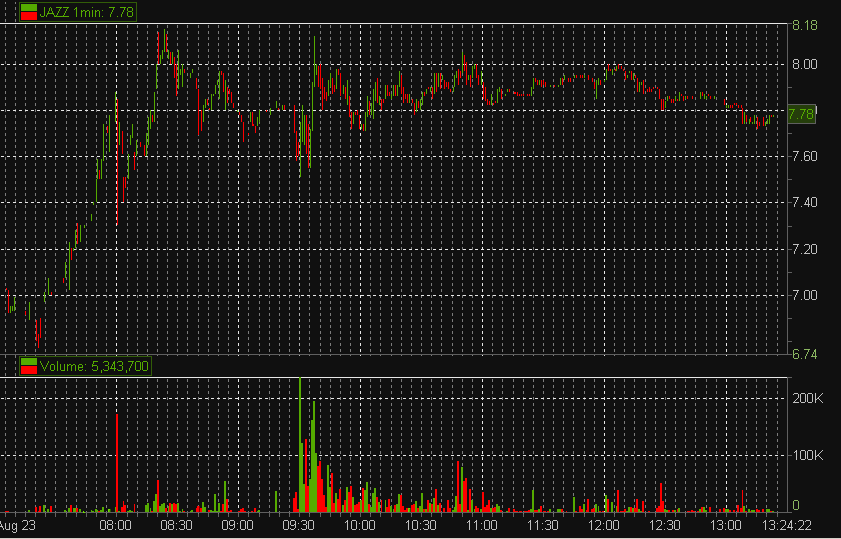The width and height of the screenshot is (841, 539).
Task: Click the 13:24:22 timestamp label
Action: (788, 525)
